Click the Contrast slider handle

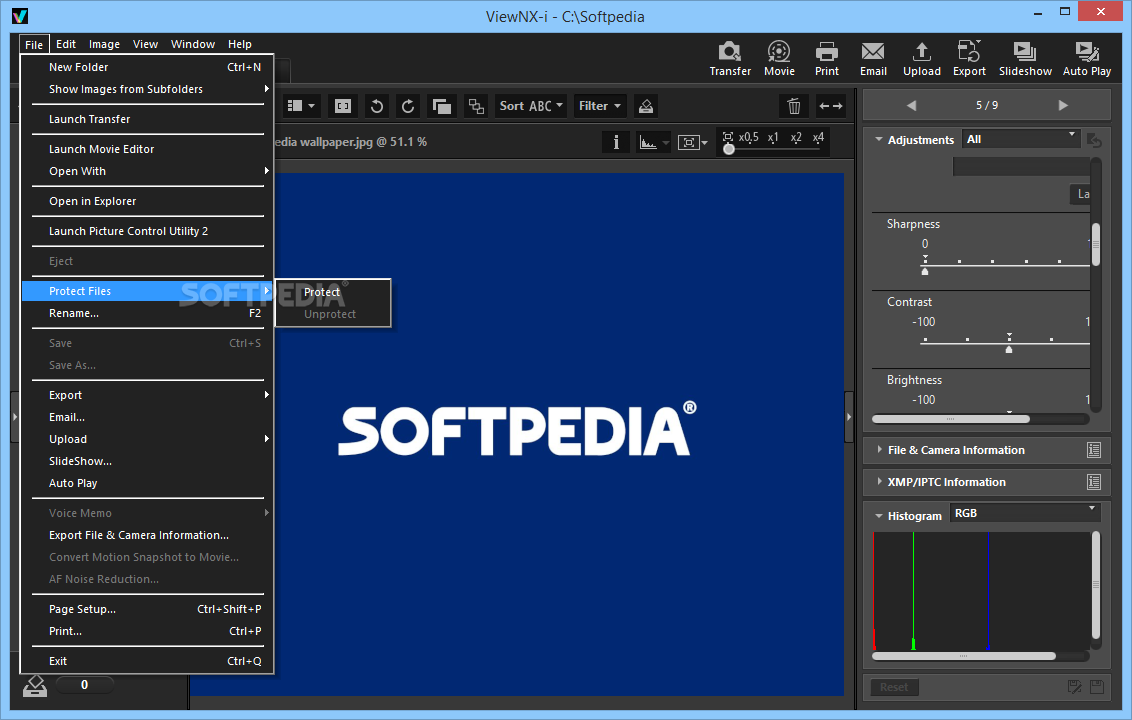1009,350
